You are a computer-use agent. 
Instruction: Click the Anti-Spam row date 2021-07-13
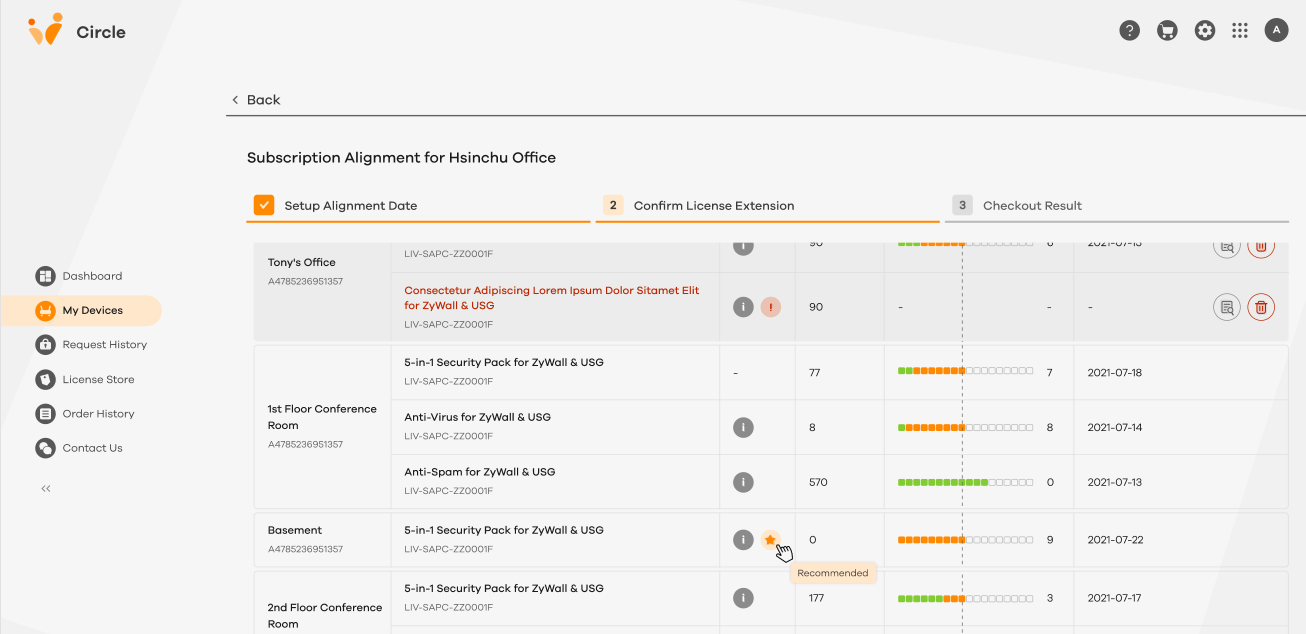point(1115,482)
